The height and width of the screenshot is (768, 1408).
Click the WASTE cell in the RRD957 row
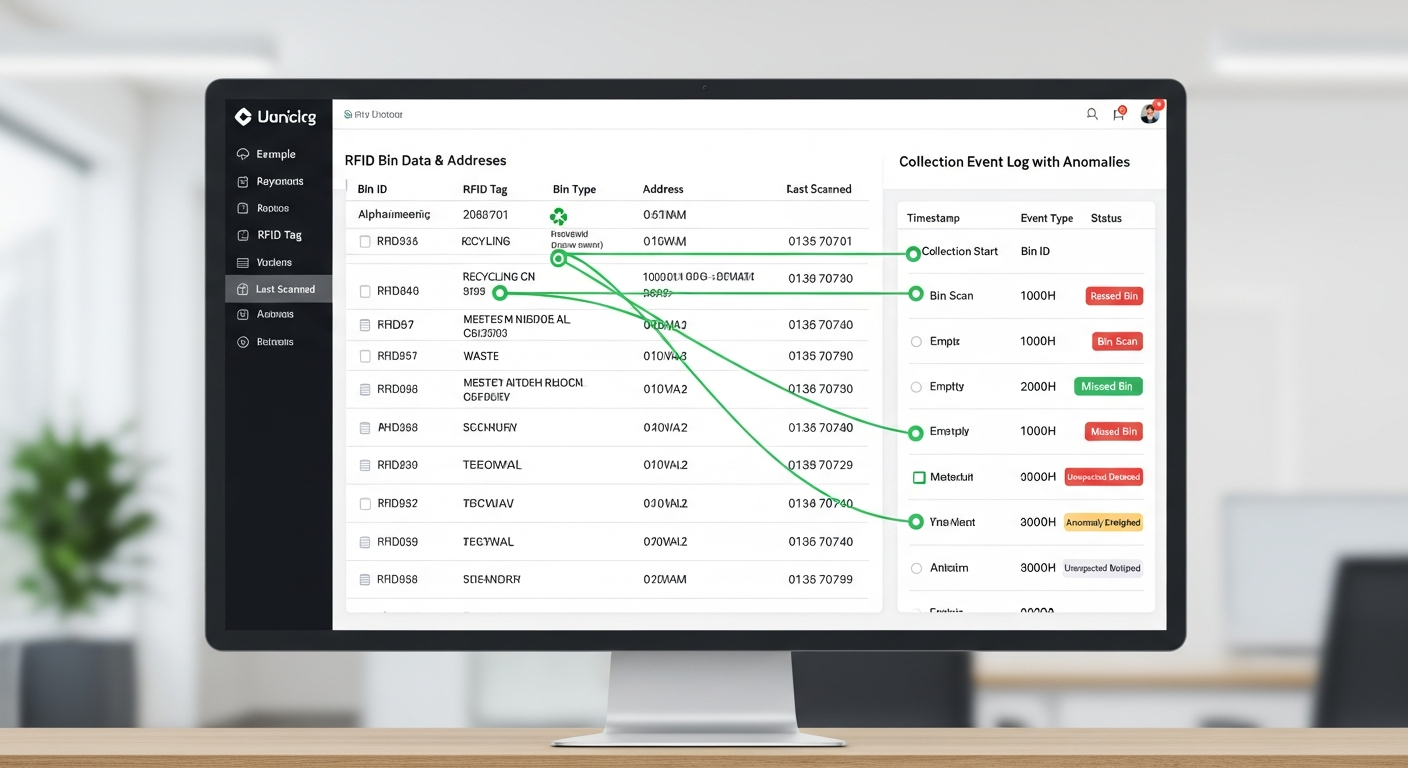click(481, 357)
